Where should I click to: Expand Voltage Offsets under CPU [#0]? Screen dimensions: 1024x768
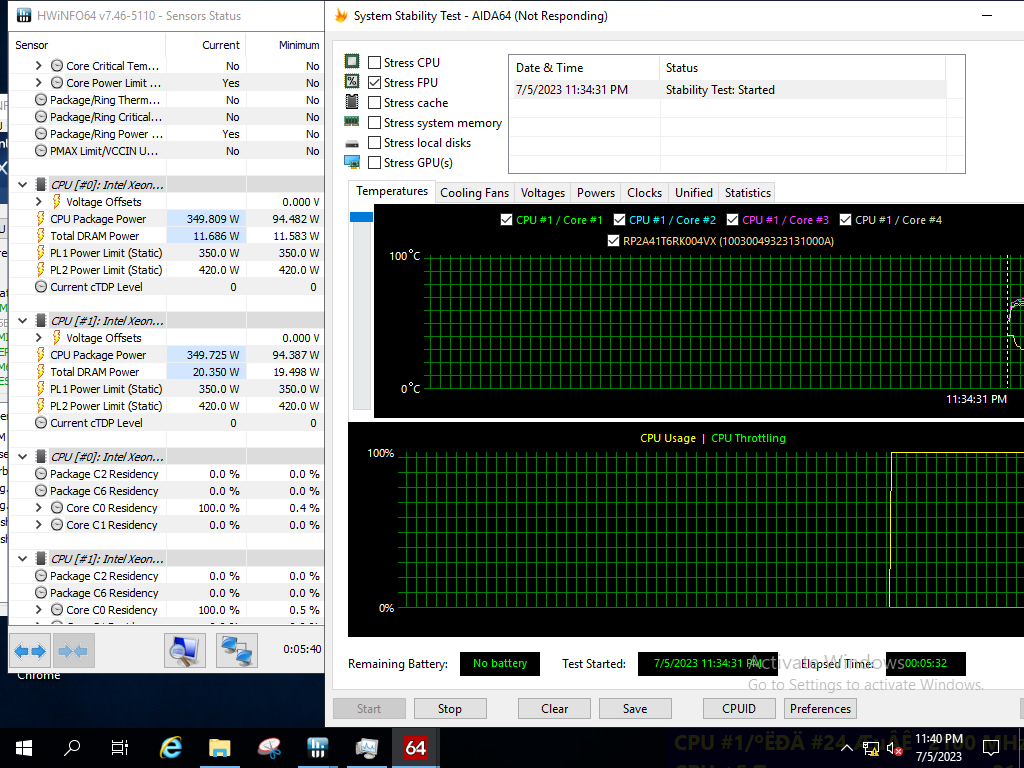[39, 202]
